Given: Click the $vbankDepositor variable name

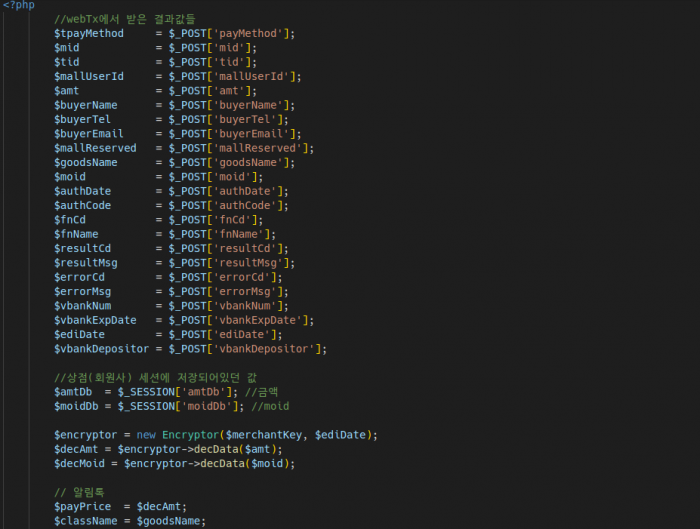Looking at the screenshot, I should click(101, 349).
